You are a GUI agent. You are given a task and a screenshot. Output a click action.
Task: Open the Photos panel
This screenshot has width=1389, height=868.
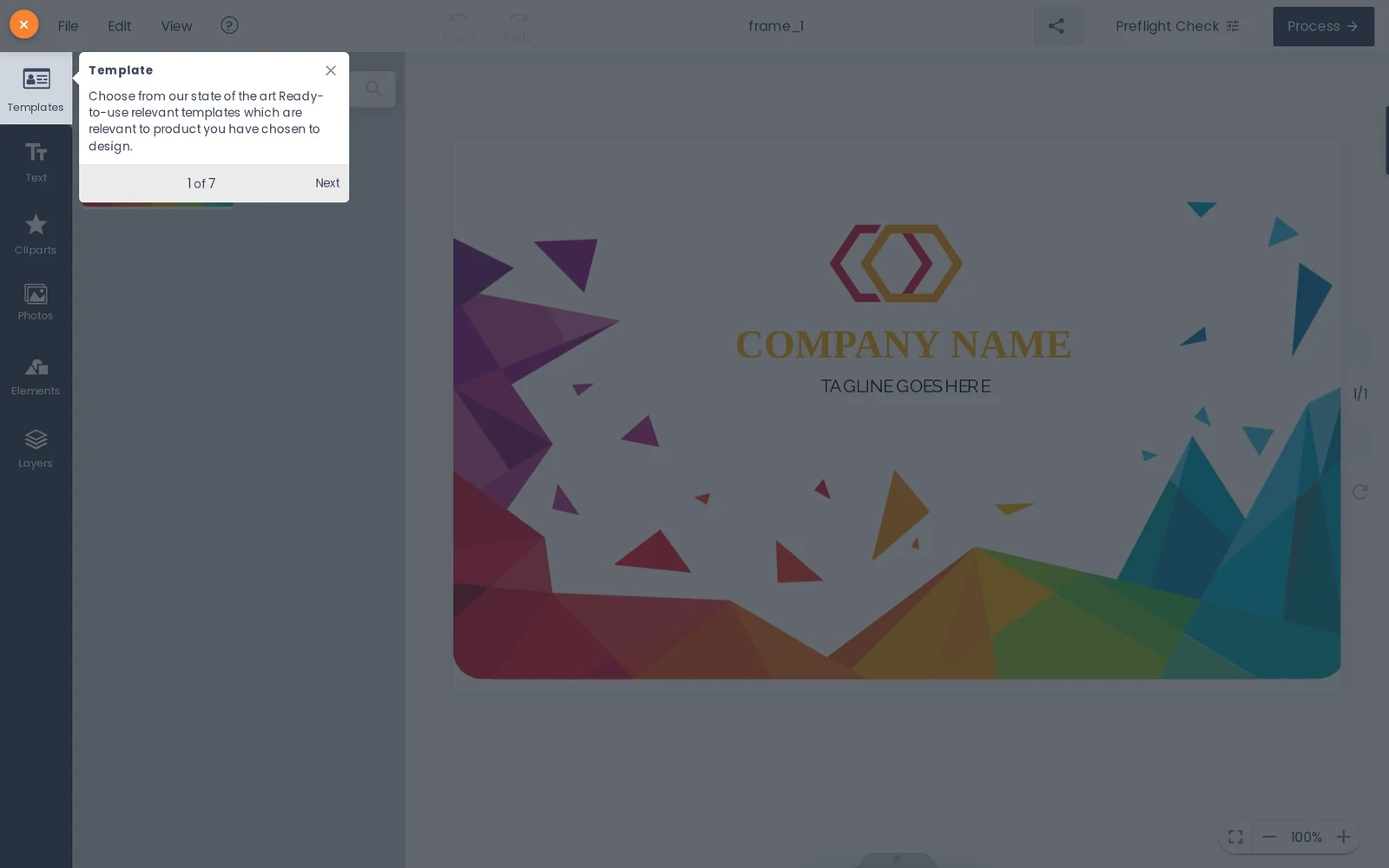[x=36, y=302]
